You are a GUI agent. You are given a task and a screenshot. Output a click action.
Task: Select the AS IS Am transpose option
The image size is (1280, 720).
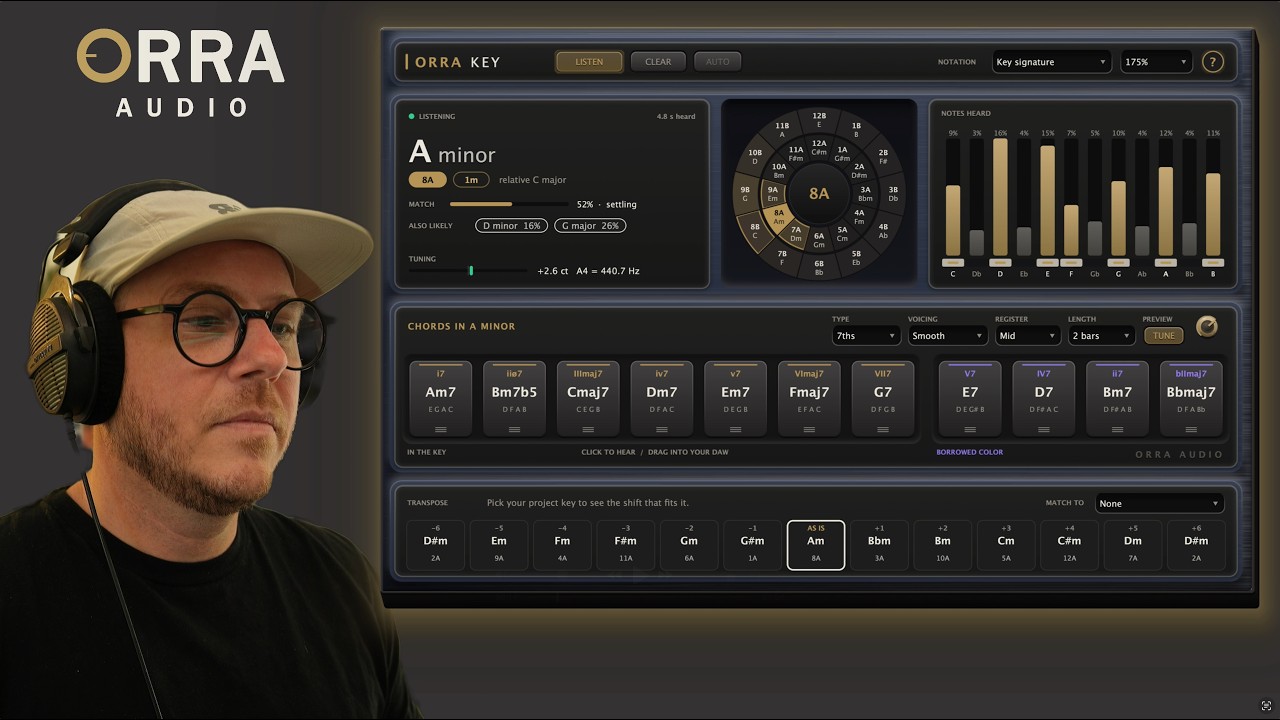(816, 545)
